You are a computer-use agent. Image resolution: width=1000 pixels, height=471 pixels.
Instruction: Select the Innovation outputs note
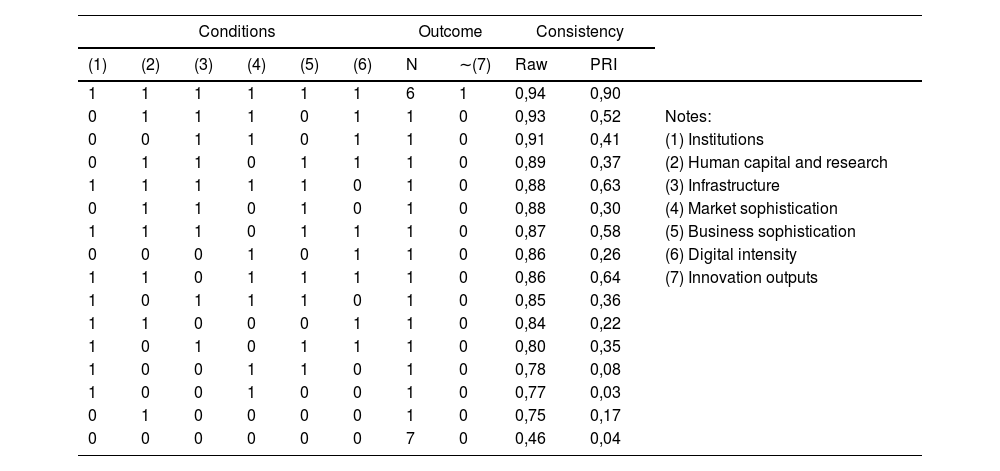[x=741, y=278]
